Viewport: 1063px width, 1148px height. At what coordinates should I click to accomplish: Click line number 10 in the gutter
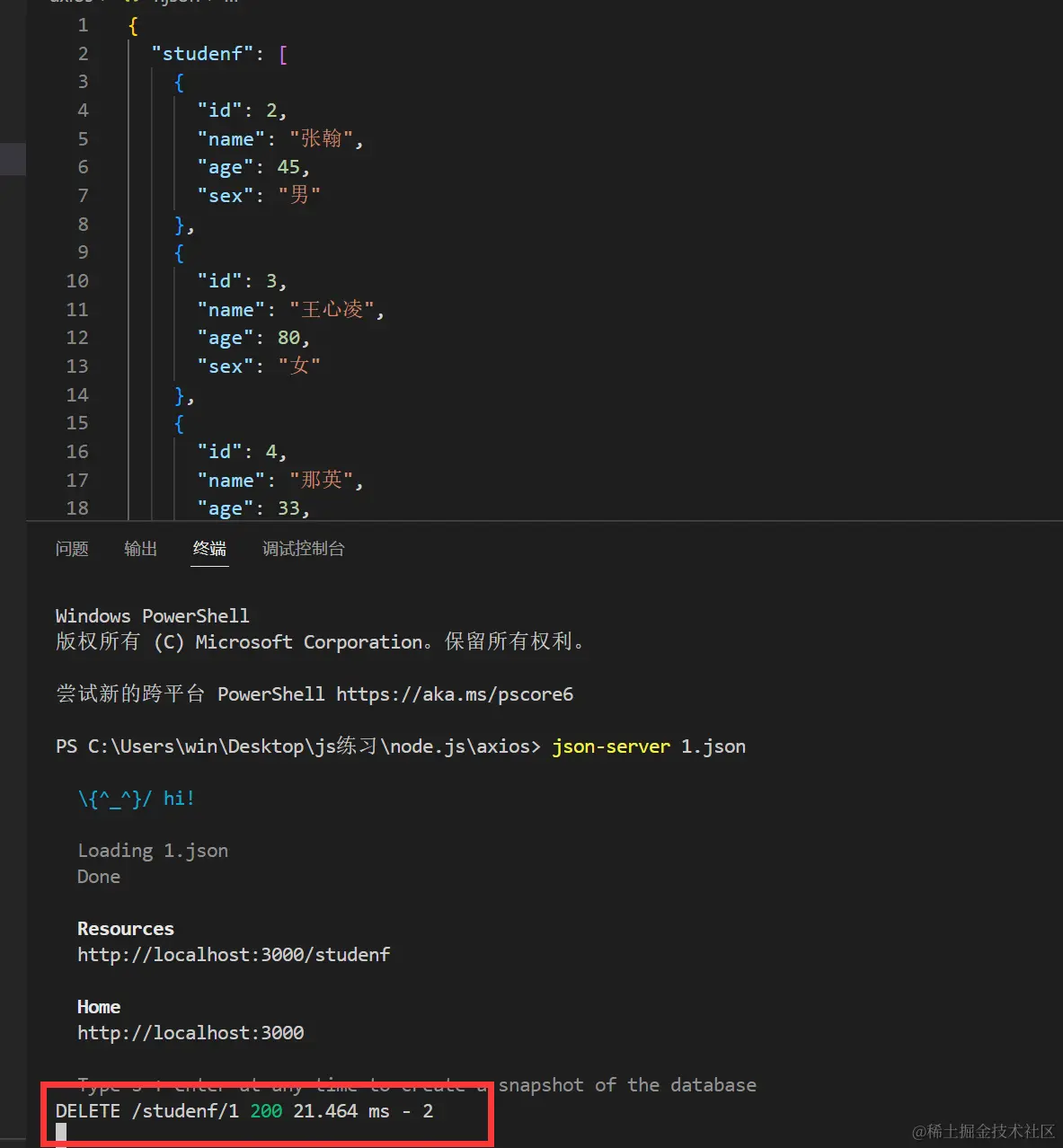coord(77,280)
